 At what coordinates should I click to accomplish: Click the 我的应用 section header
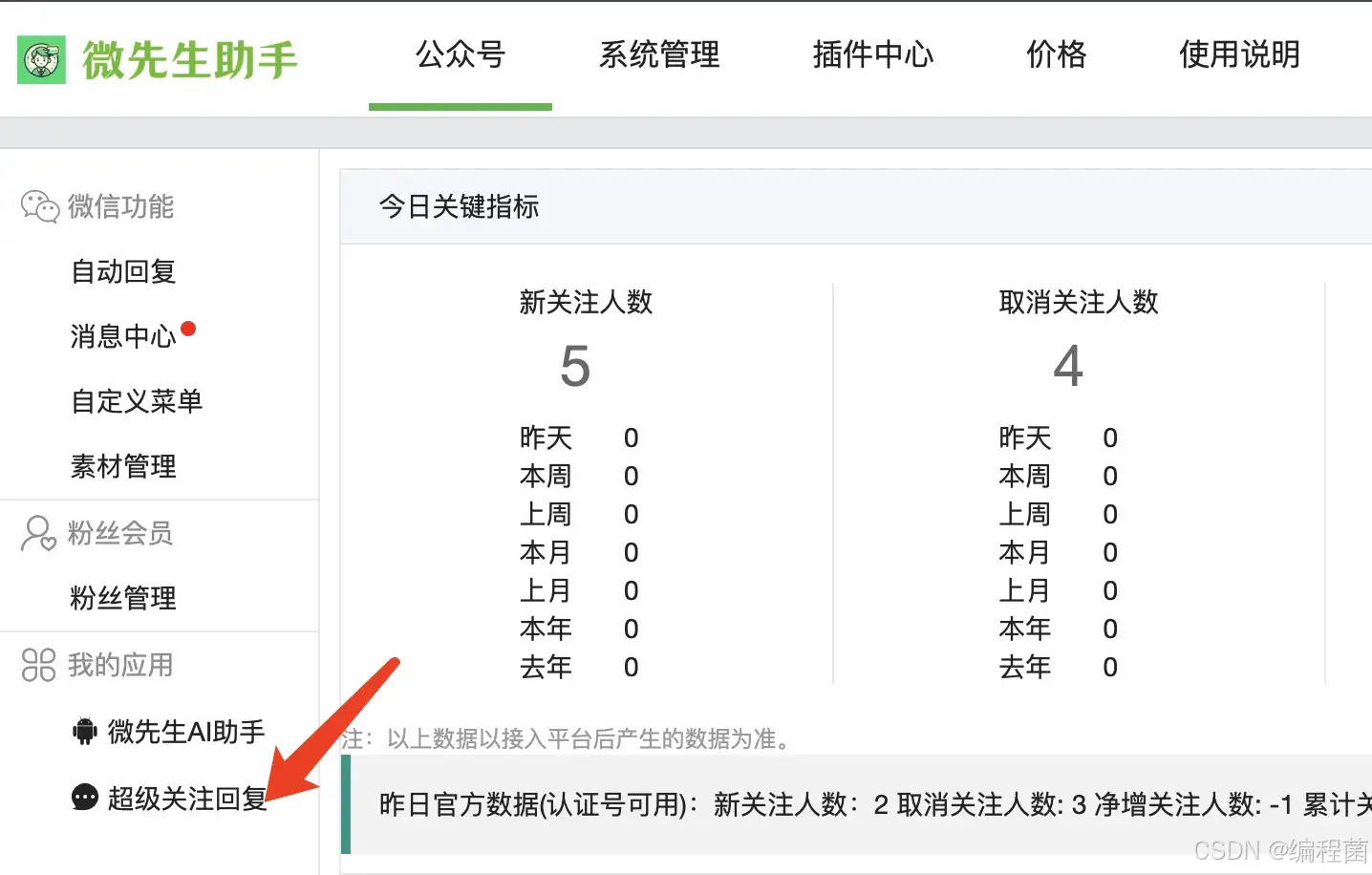pyautogui.click(x=120, y=665)
